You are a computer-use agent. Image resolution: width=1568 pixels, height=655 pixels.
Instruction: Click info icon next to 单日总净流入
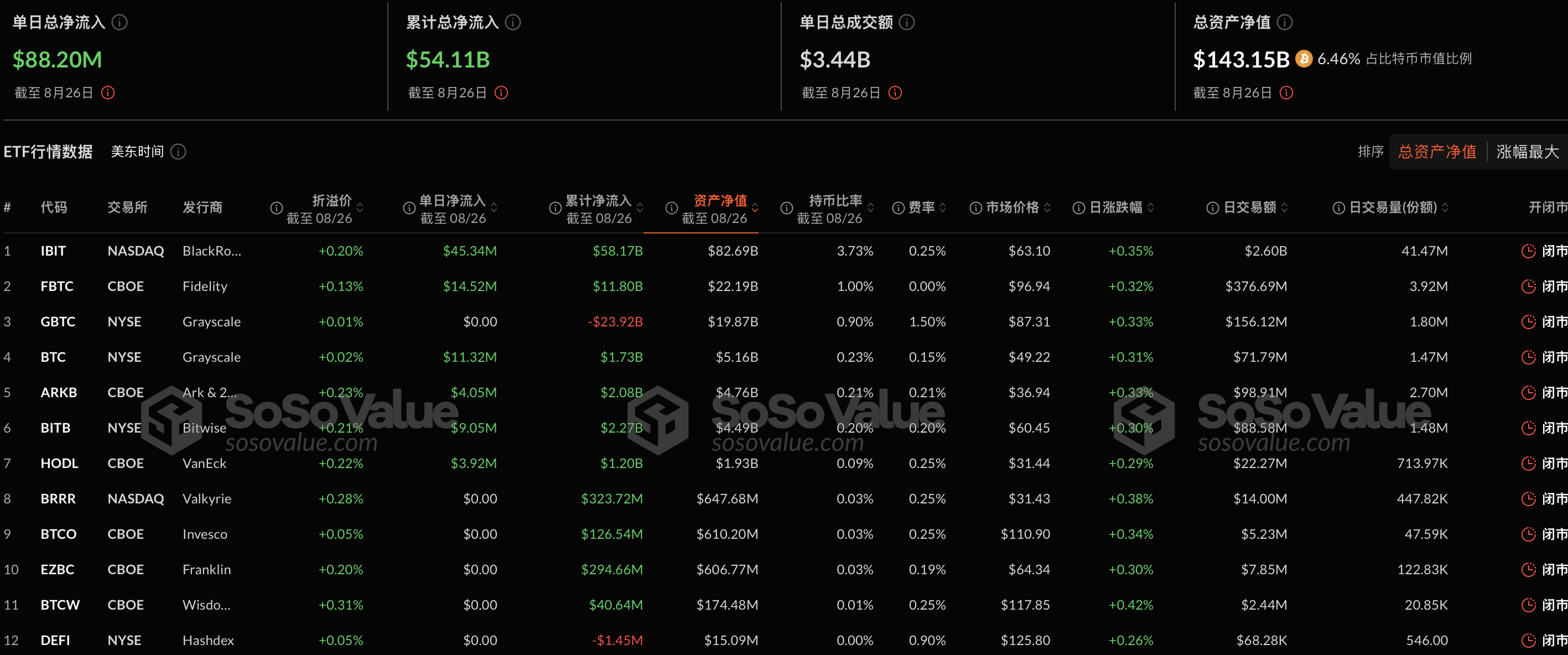(x=120, y=23)
